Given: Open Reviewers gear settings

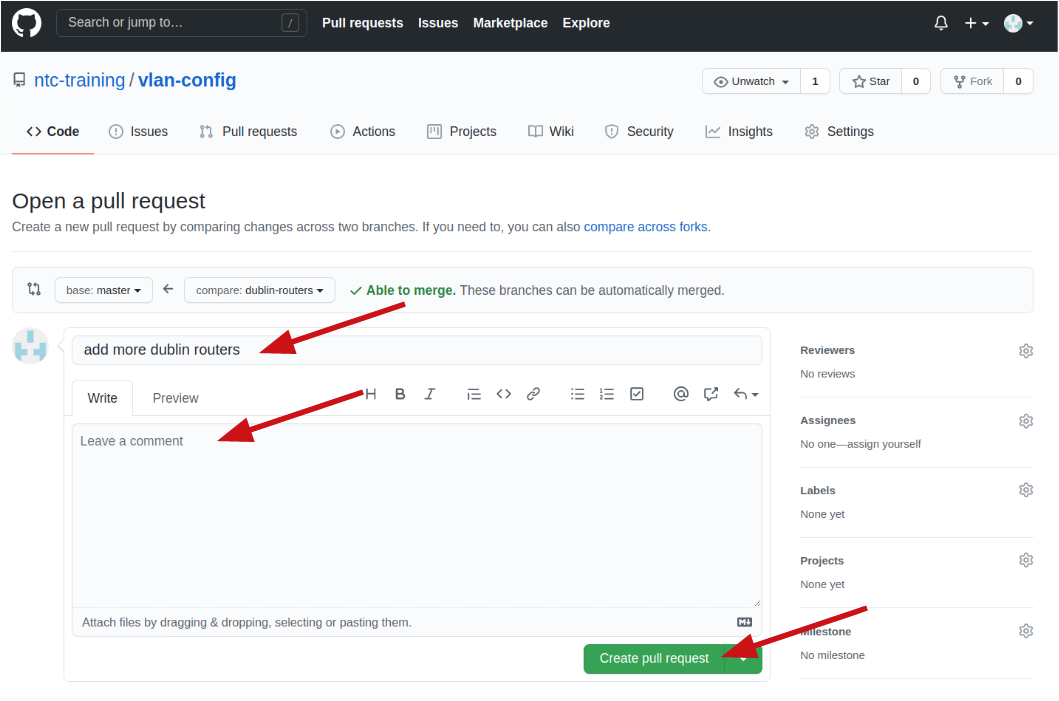Looking at the screenshot, I should 1025,351.
